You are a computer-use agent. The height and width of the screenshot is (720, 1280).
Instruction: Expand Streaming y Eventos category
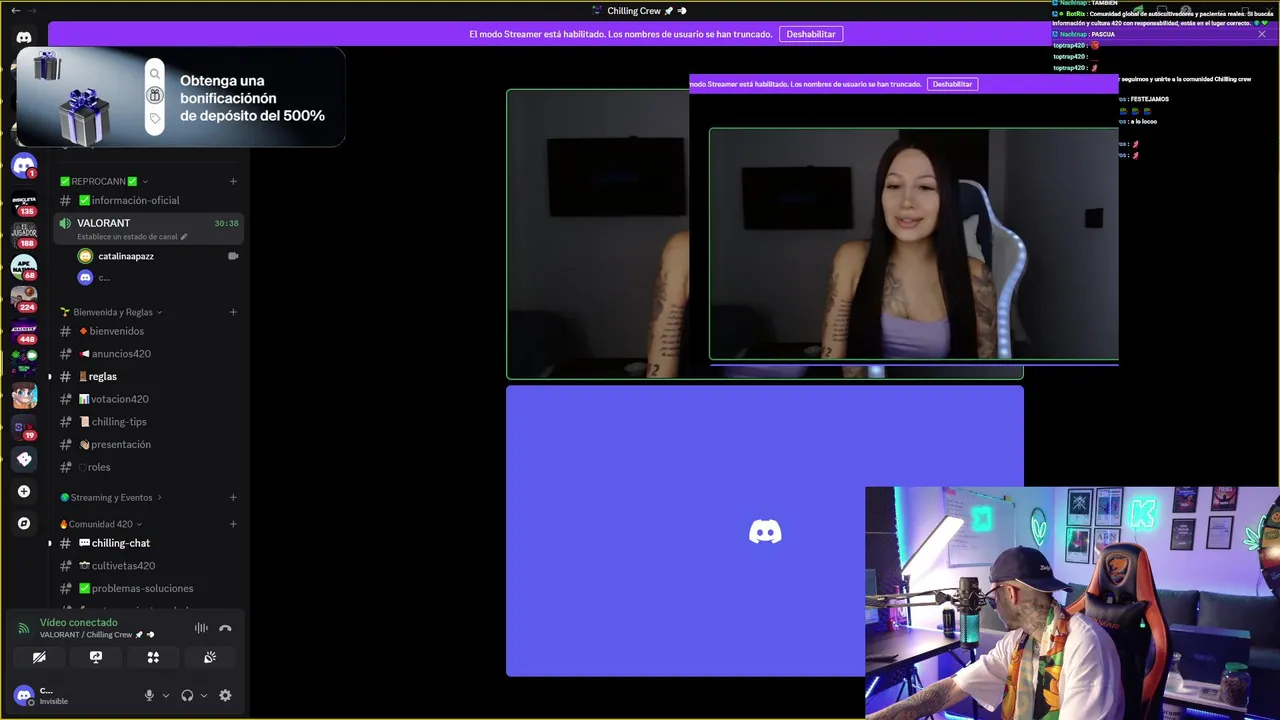(x=111, y=497)
